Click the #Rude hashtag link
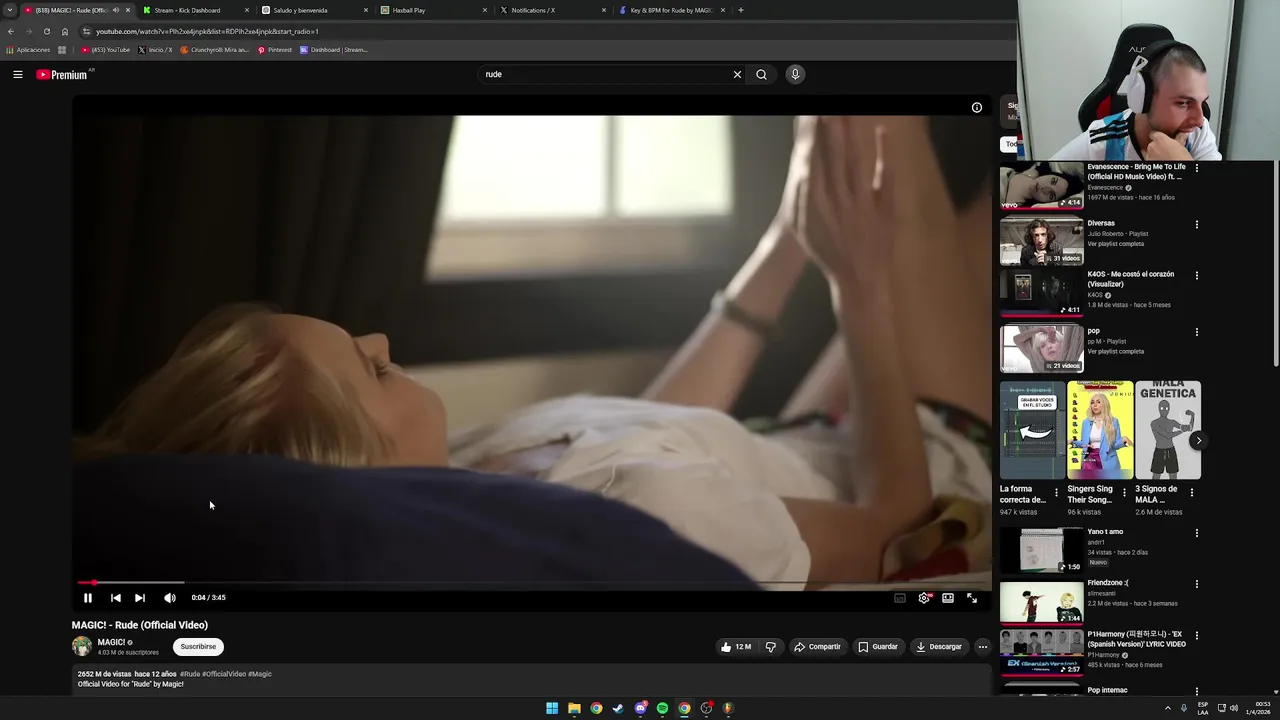 (190, 674)
